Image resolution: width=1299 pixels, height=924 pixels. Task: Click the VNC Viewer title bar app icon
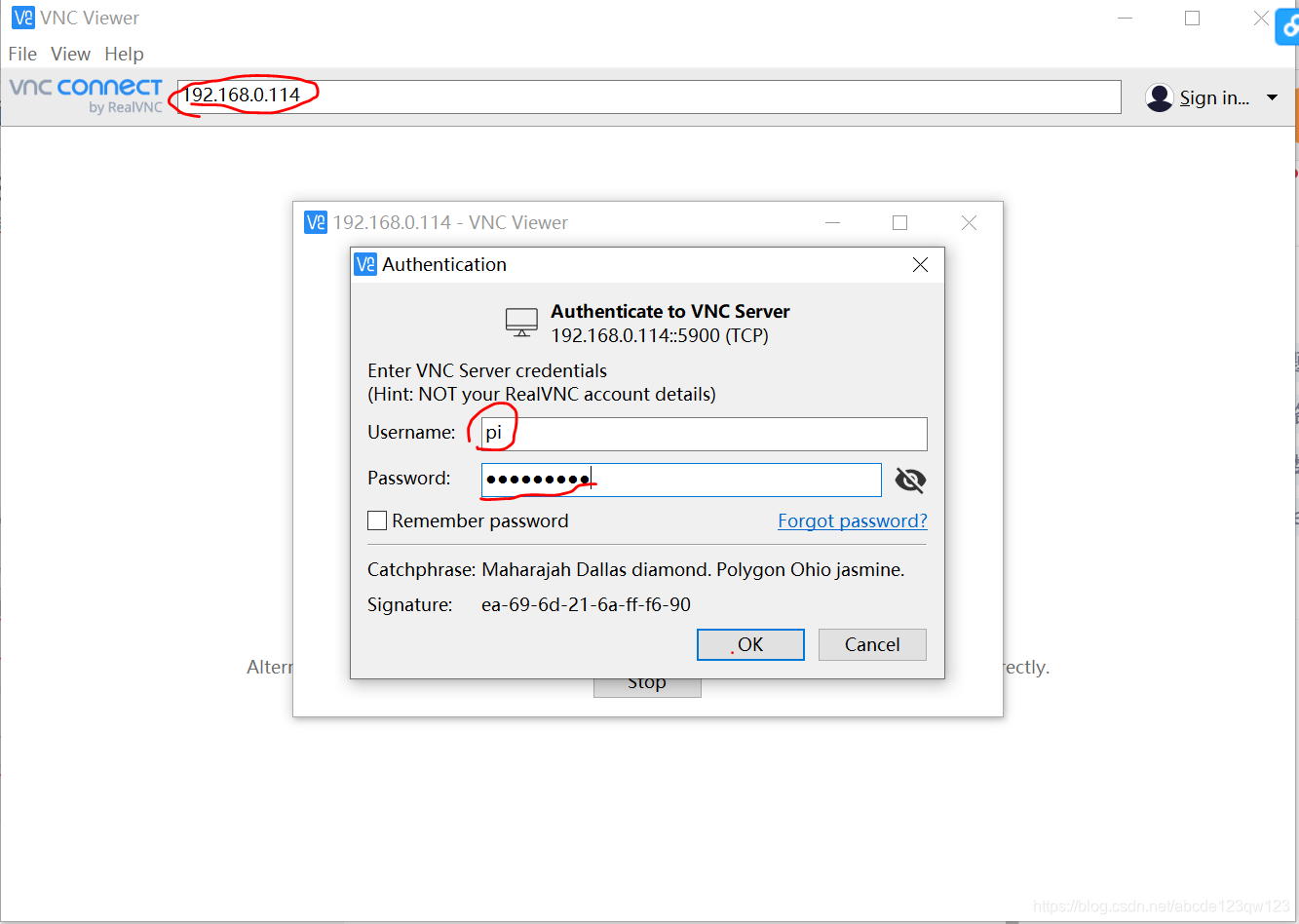22,18
